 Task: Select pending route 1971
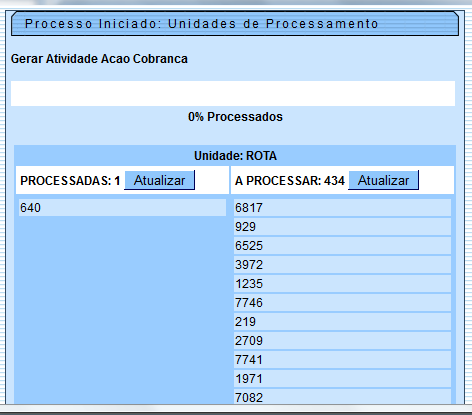(x=342, y=379)
